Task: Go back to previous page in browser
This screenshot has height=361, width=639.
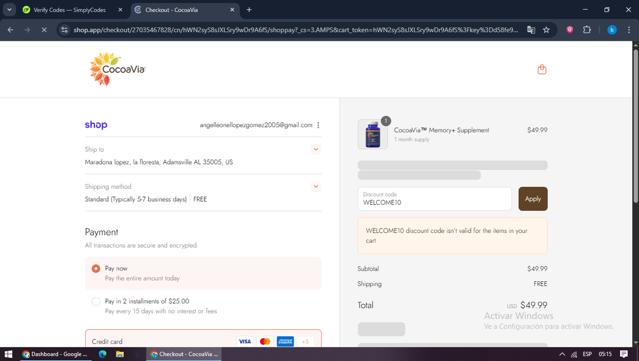Action: click(11, 30)
